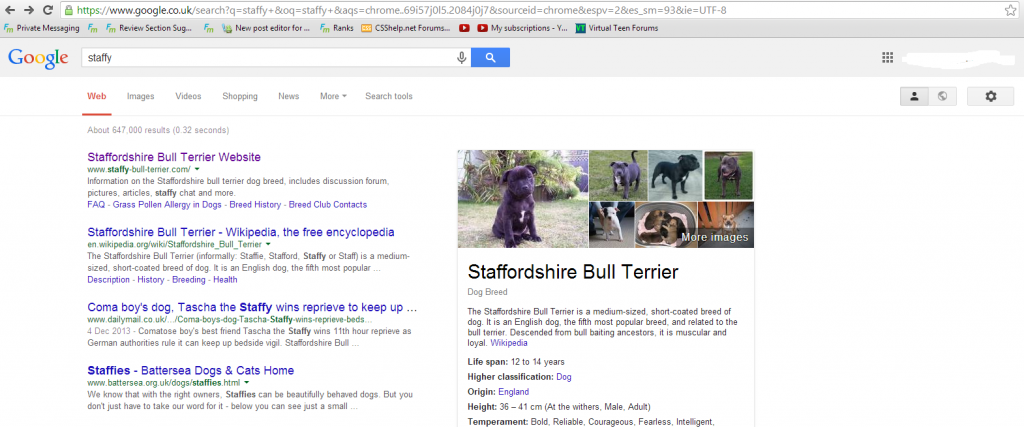Open the Google apps grid icon
1024x427 pixels.
pyautogui.click(x=887, y=57)
